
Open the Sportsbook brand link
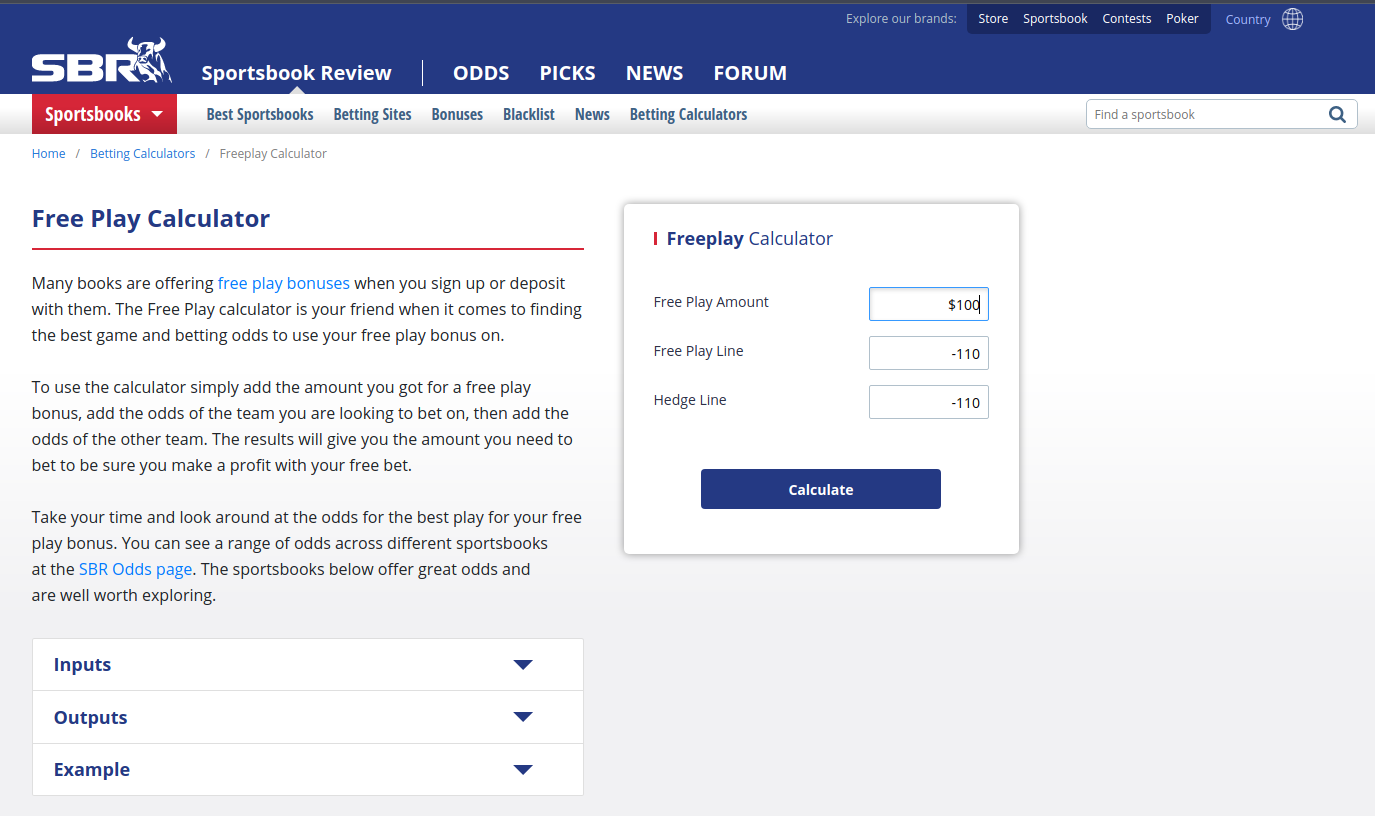tap(1055, 19)
